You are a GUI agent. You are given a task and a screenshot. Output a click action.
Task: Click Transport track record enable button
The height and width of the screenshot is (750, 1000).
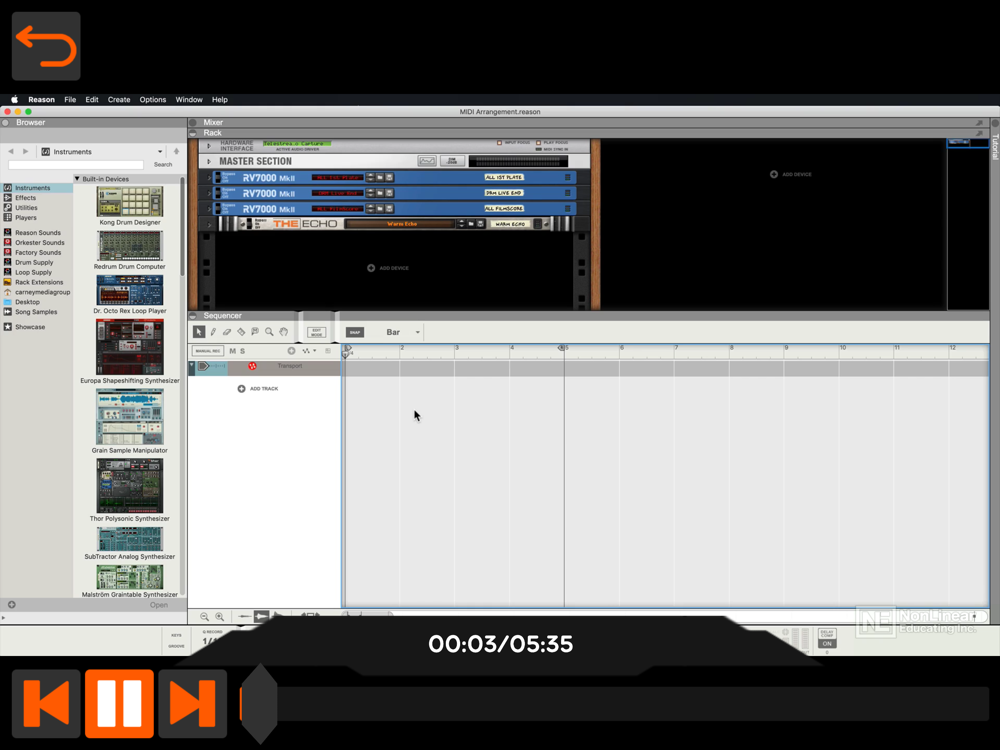point(252,366)
